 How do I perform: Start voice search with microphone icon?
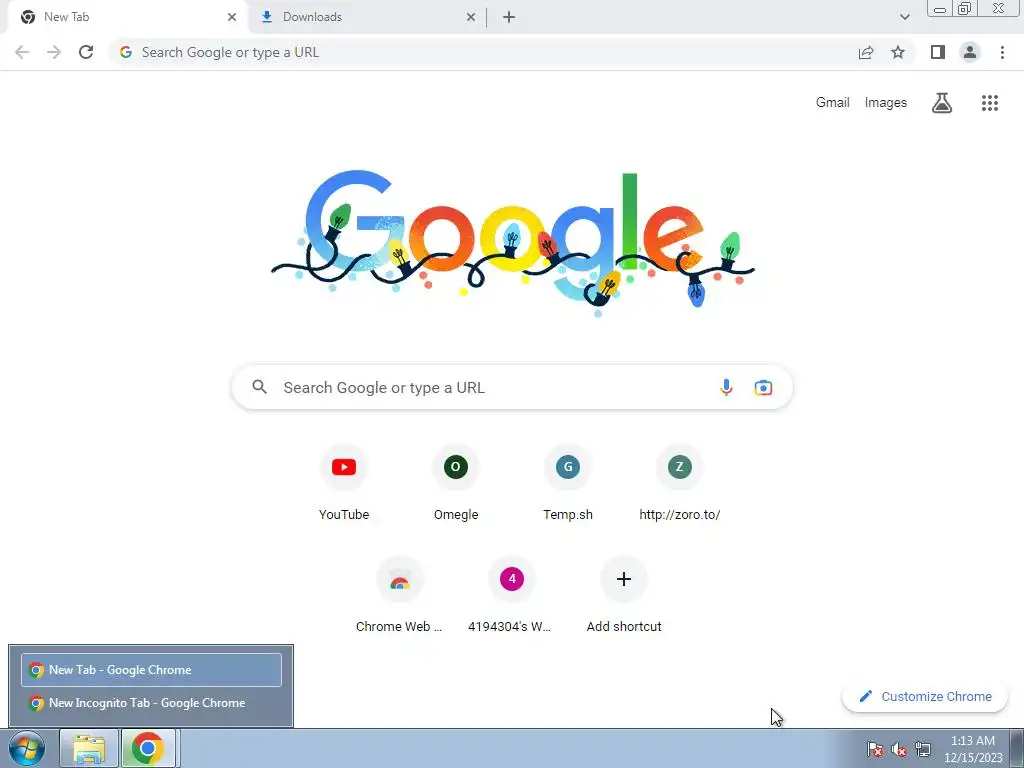(726, 387)
